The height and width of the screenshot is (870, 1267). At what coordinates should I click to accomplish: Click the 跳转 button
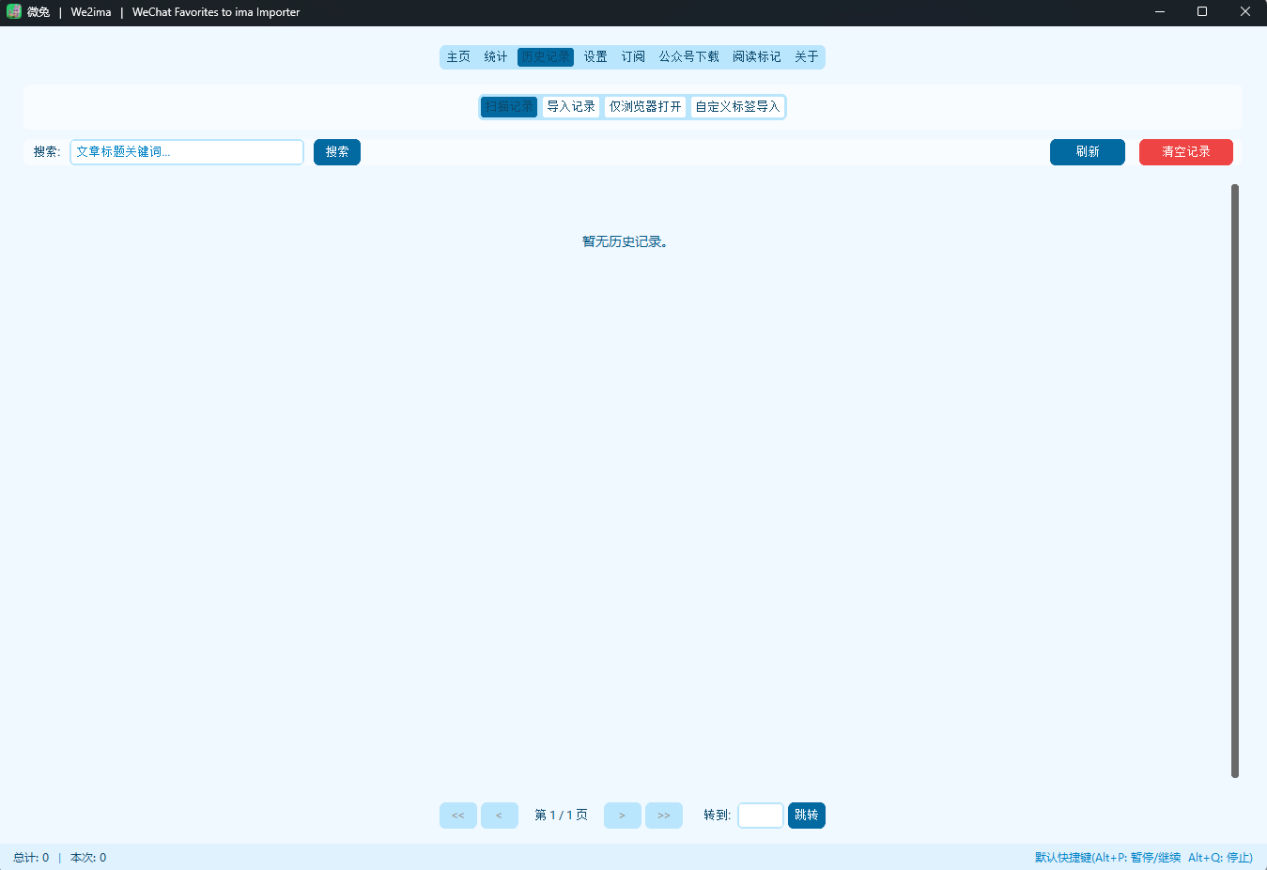806,816
